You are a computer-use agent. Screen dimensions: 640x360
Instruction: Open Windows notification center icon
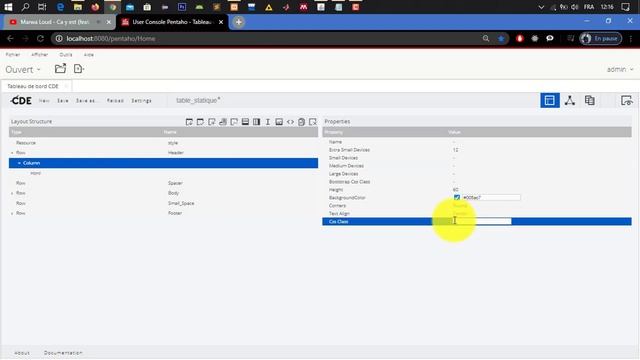click(x=625, y=7)
